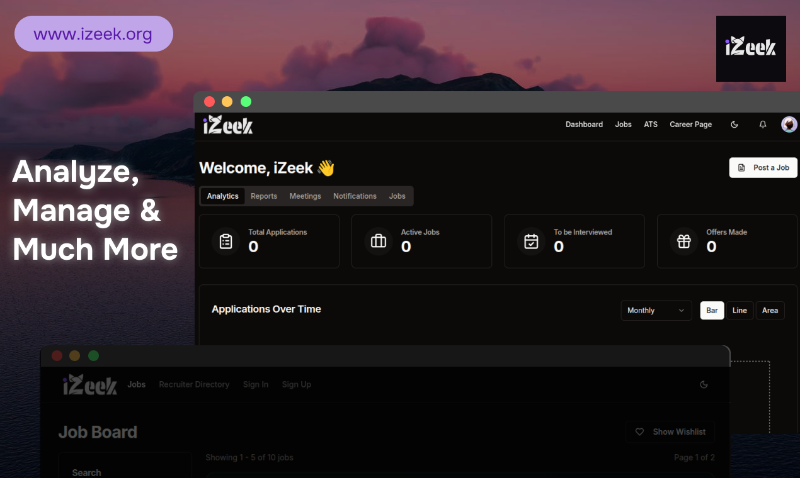The width and height of the screenshot is (800, 478).
Task: Switch chart to Bar view
Action: 712,311
